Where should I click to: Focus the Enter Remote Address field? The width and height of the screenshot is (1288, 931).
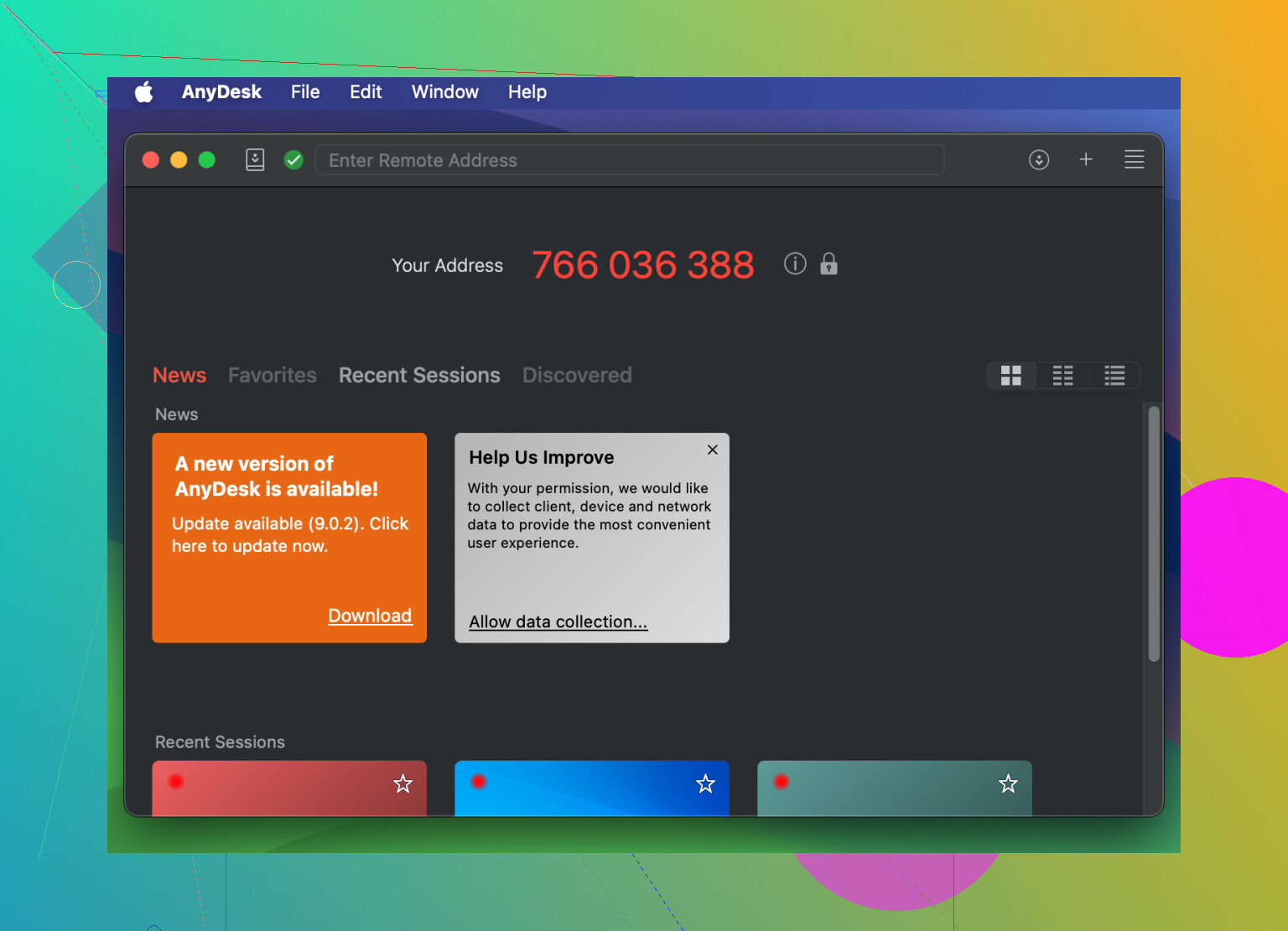(630, 160)
